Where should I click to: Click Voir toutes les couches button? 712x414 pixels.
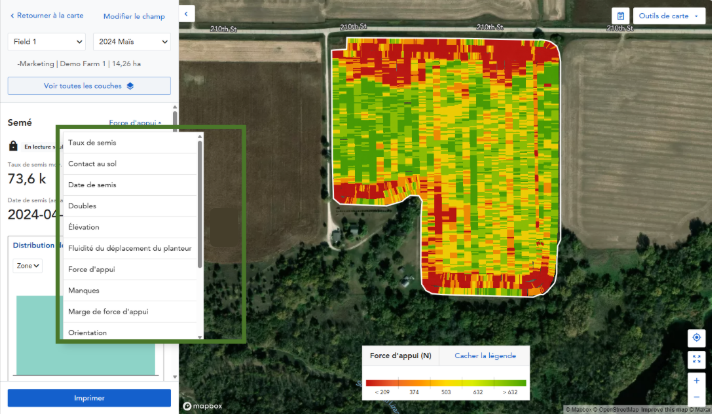(89, 86)
